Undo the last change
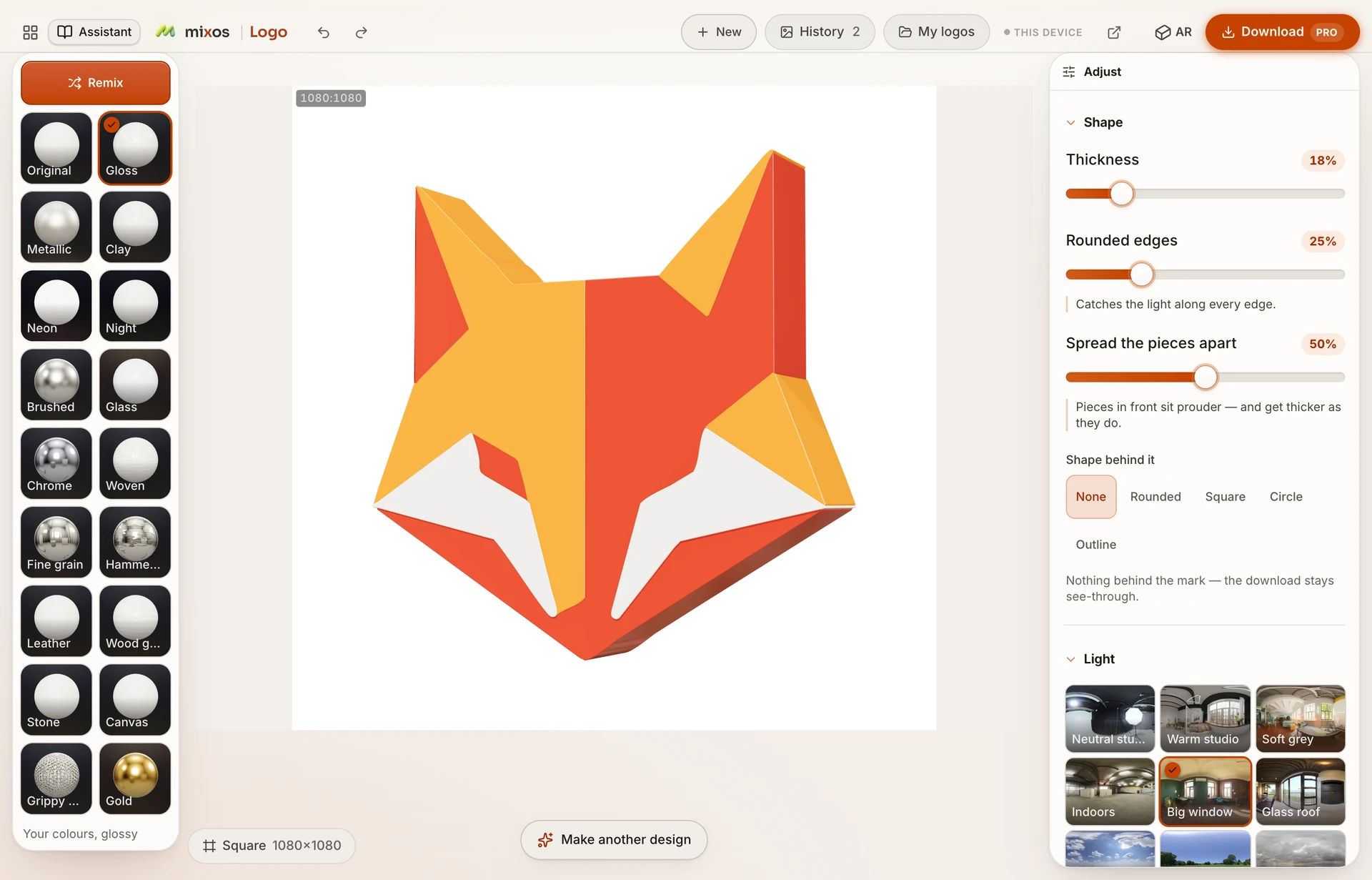This screenshot has width=1372, height=880. click(x=324, y=32)
